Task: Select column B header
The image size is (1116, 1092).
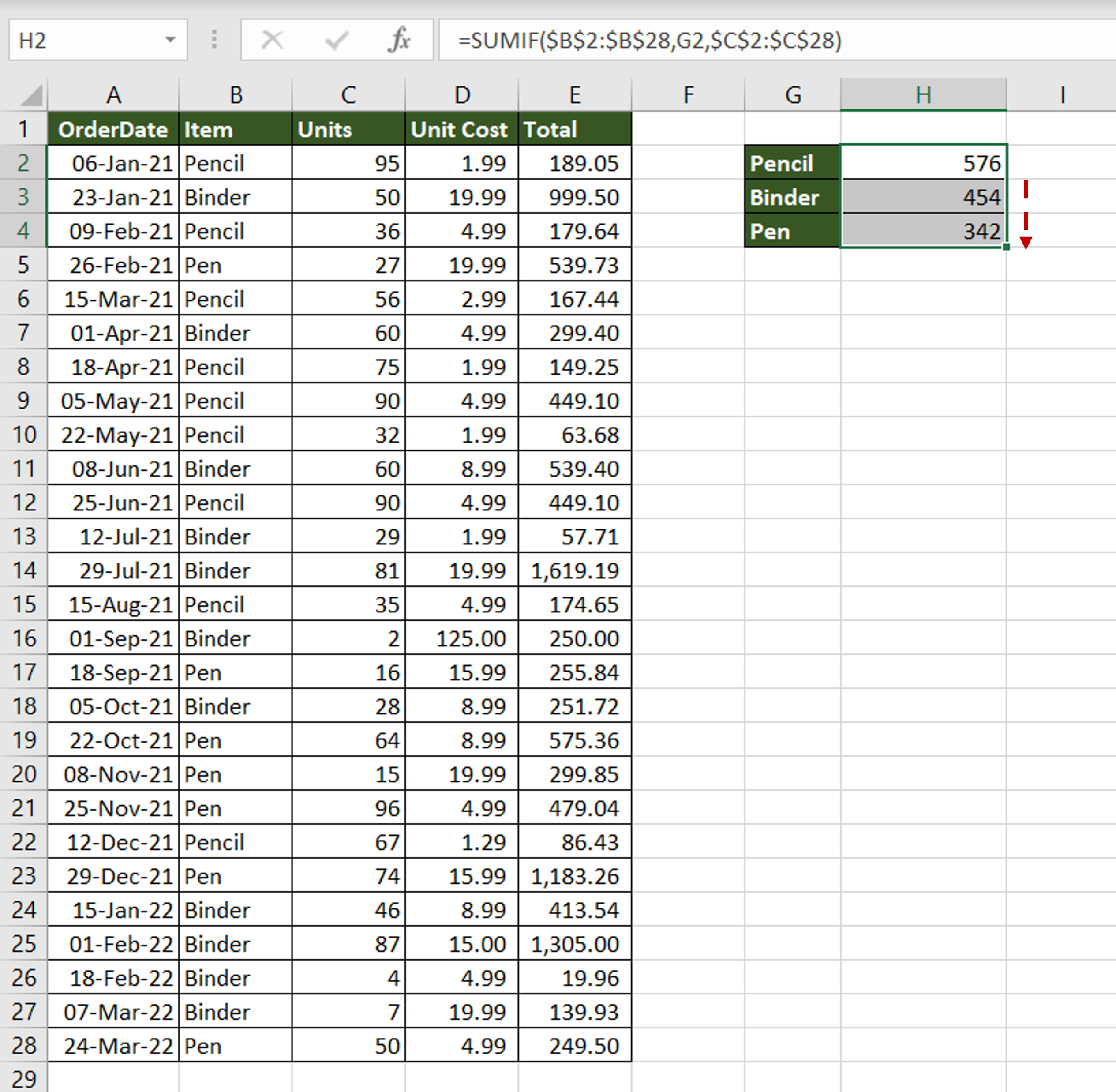Action: (236, 94)
